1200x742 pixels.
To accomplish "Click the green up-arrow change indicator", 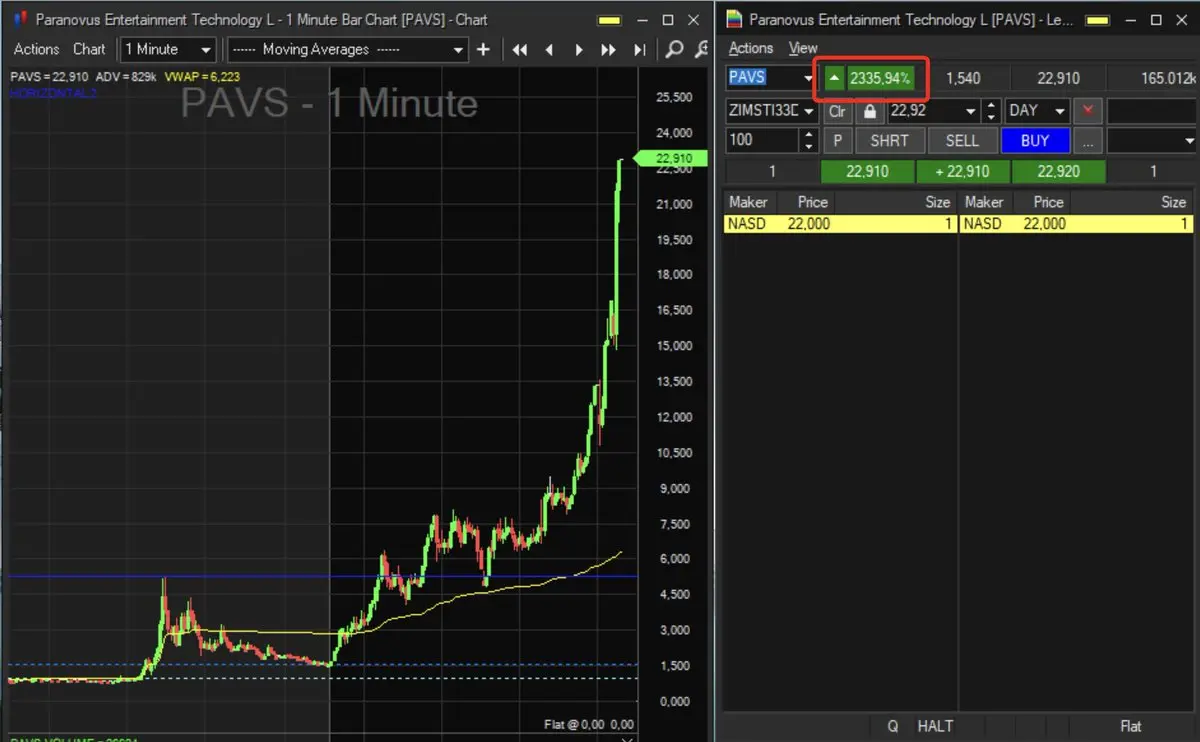I will (x=834, y=78).
